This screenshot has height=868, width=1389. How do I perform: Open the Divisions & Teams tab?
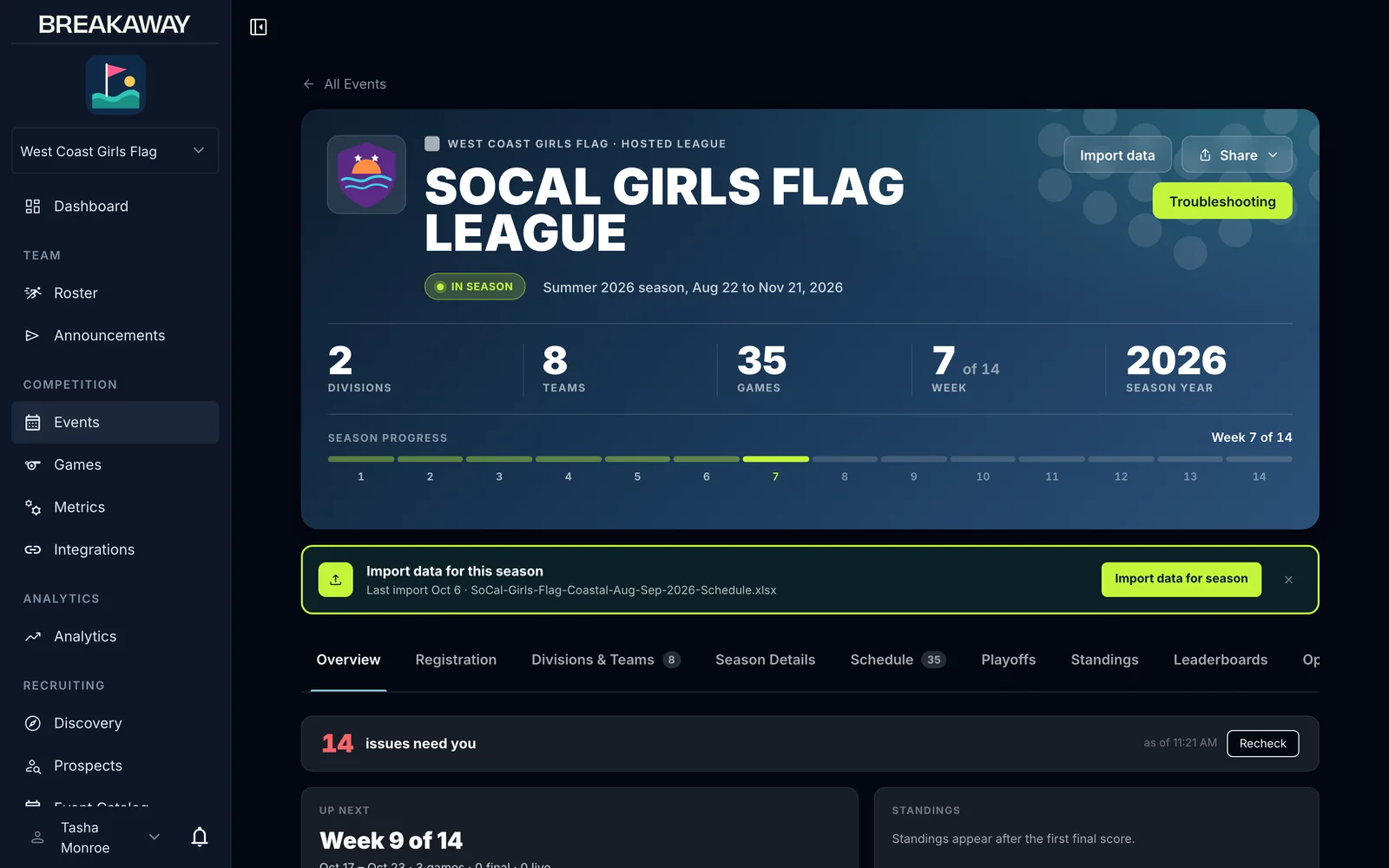coord(606,661)
